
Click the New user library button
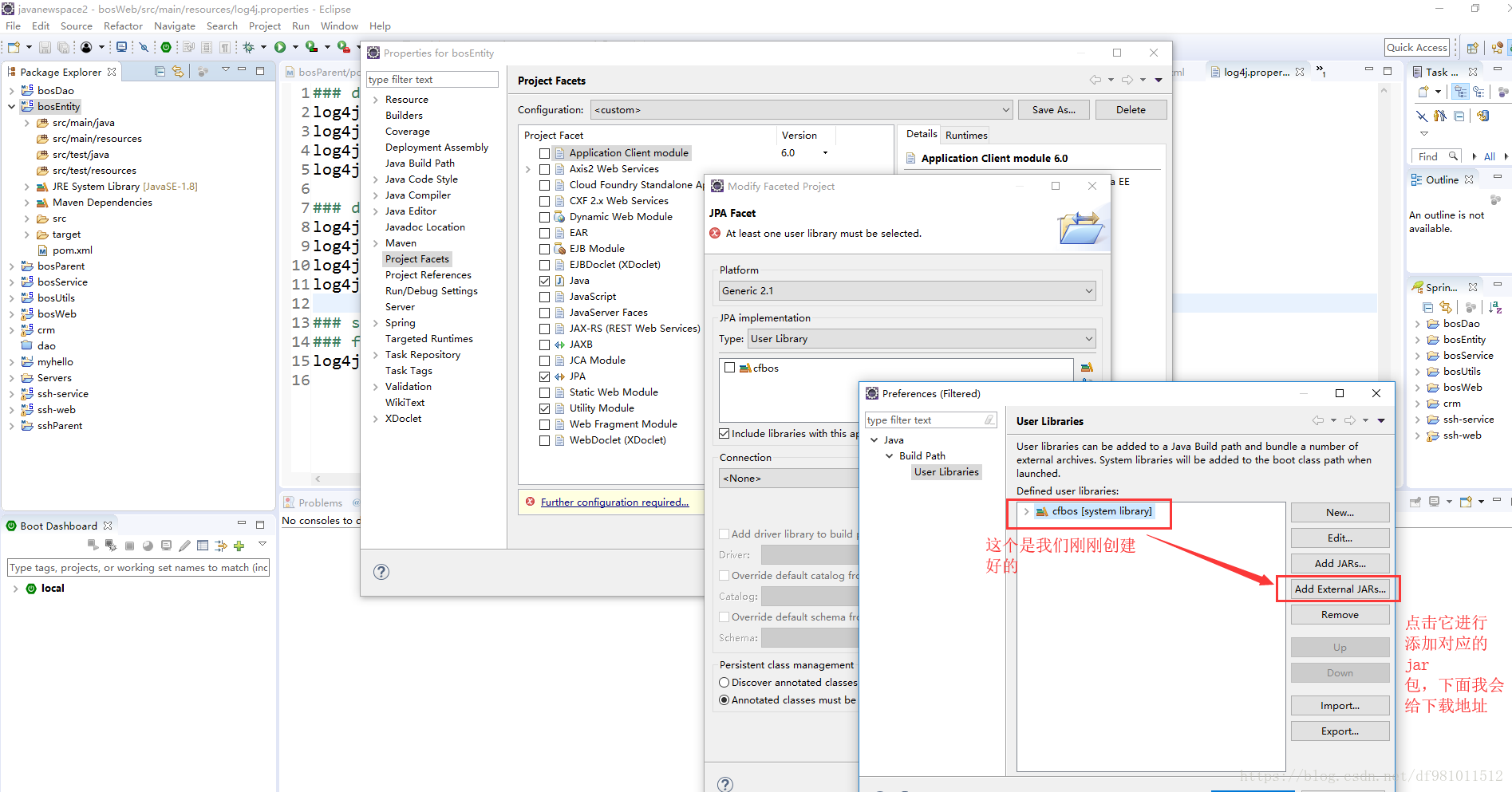(1340, 513)
